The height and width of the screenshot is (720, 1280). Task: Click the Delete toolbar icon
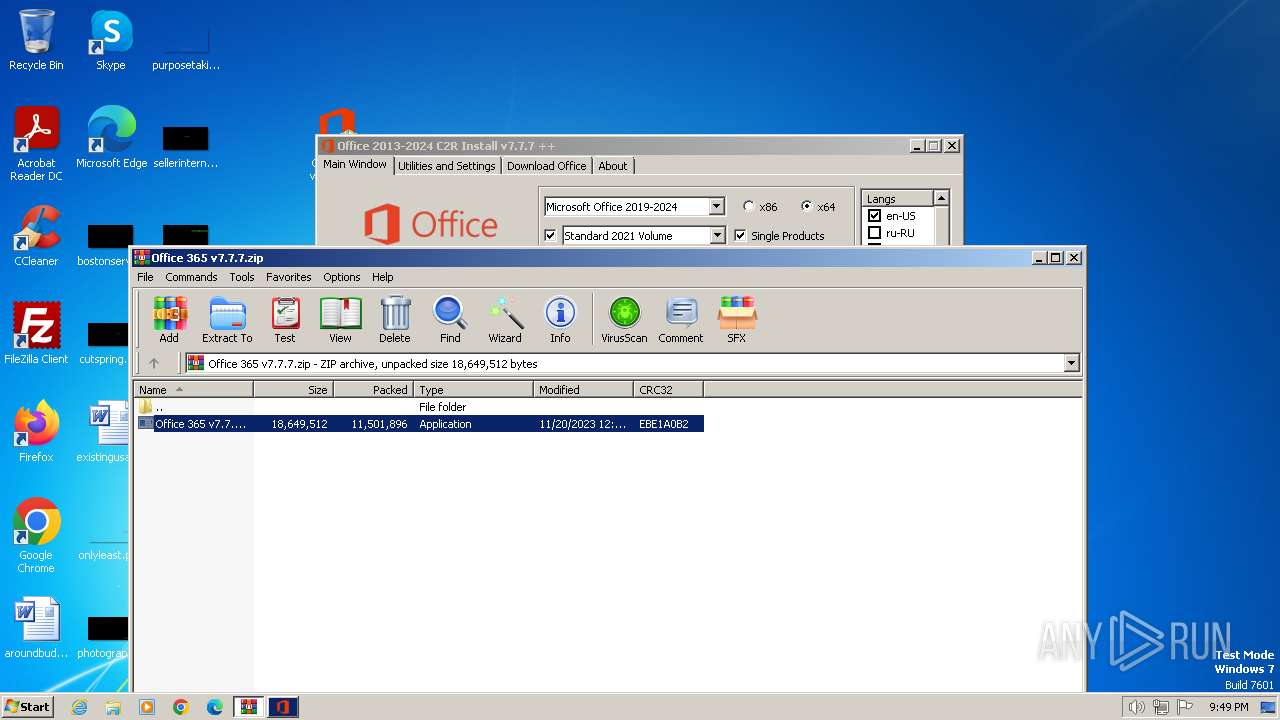(x=395, y=320)
